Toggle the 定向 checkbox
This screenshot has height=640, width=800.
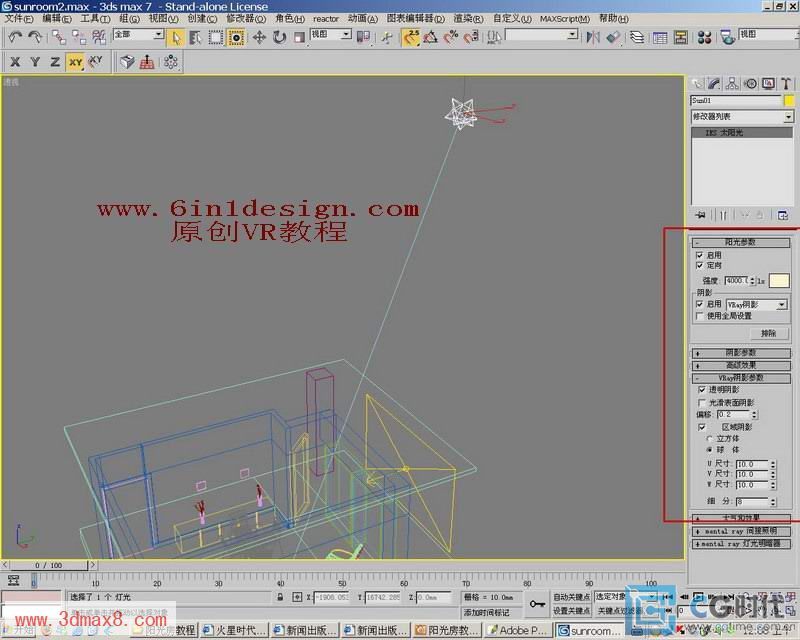[699, 265]
